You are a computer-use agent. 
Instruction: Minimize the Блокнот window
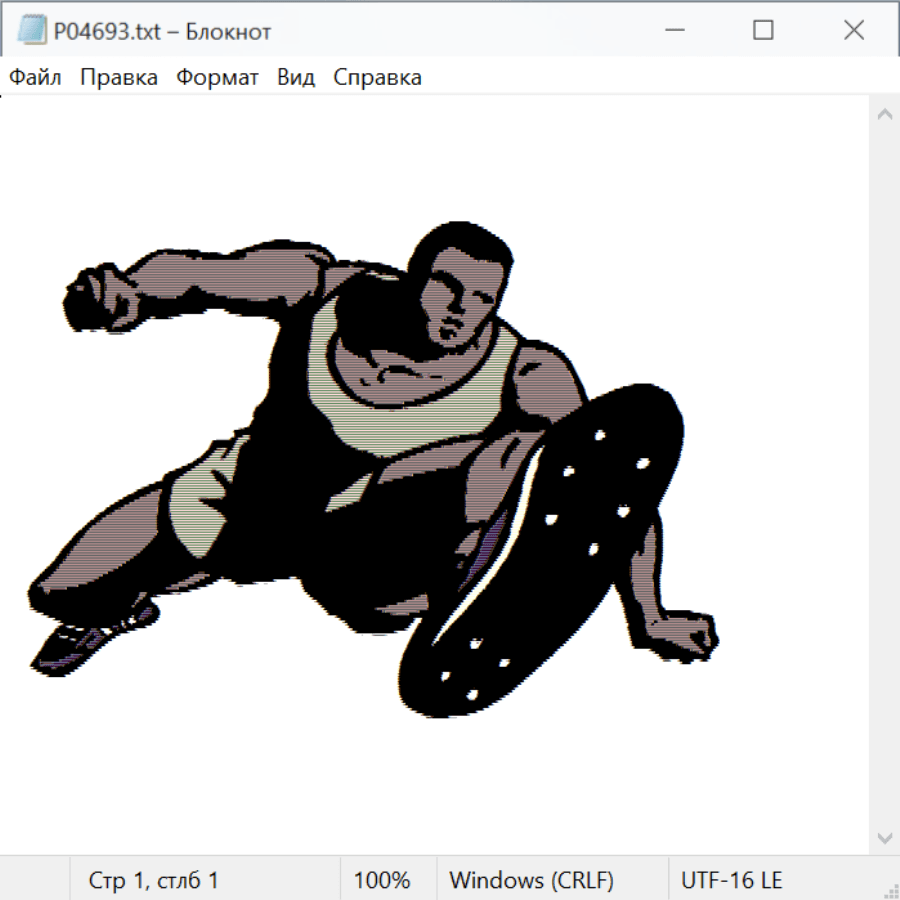click(x=672, y=31)
